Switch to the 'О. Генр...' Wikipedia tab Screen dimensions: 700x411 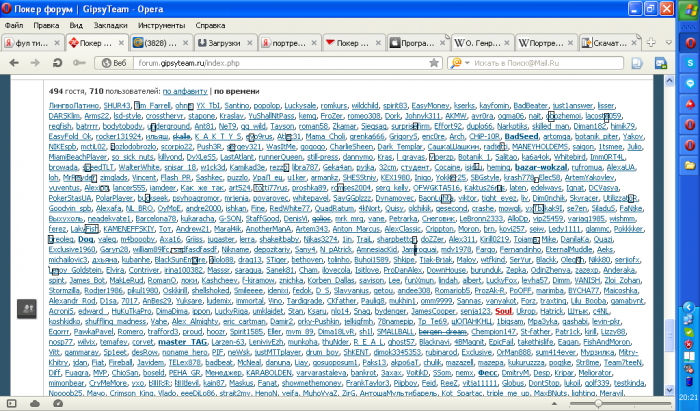tap(482, 43)
